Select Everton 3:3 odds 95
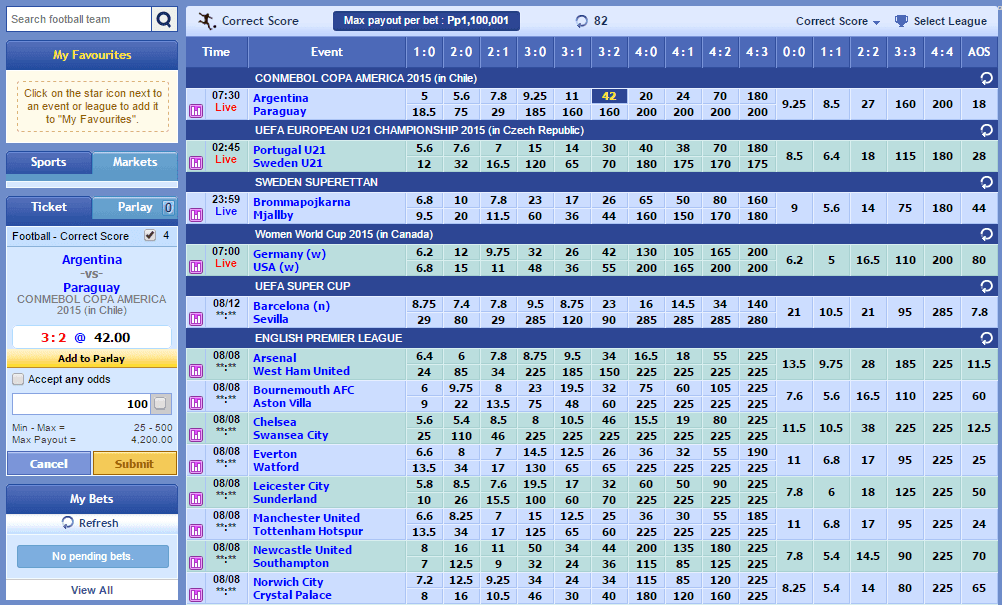Viewport: 1002px width, 605px height. [x=905, y=460]
